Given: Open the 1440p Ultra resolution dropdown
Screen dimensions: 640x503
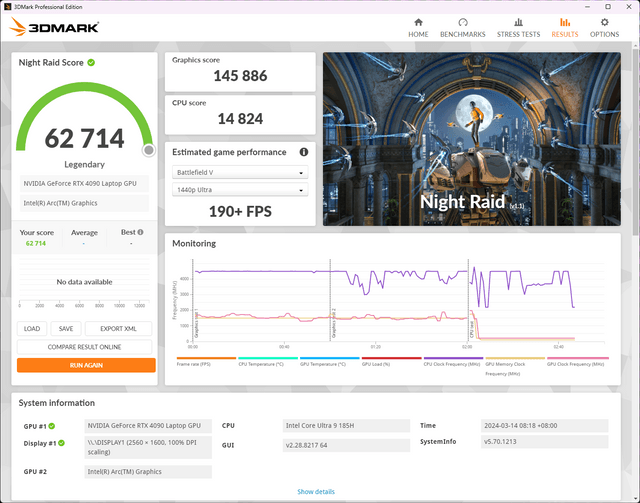Looking at the screenshot, I should 240,190.
